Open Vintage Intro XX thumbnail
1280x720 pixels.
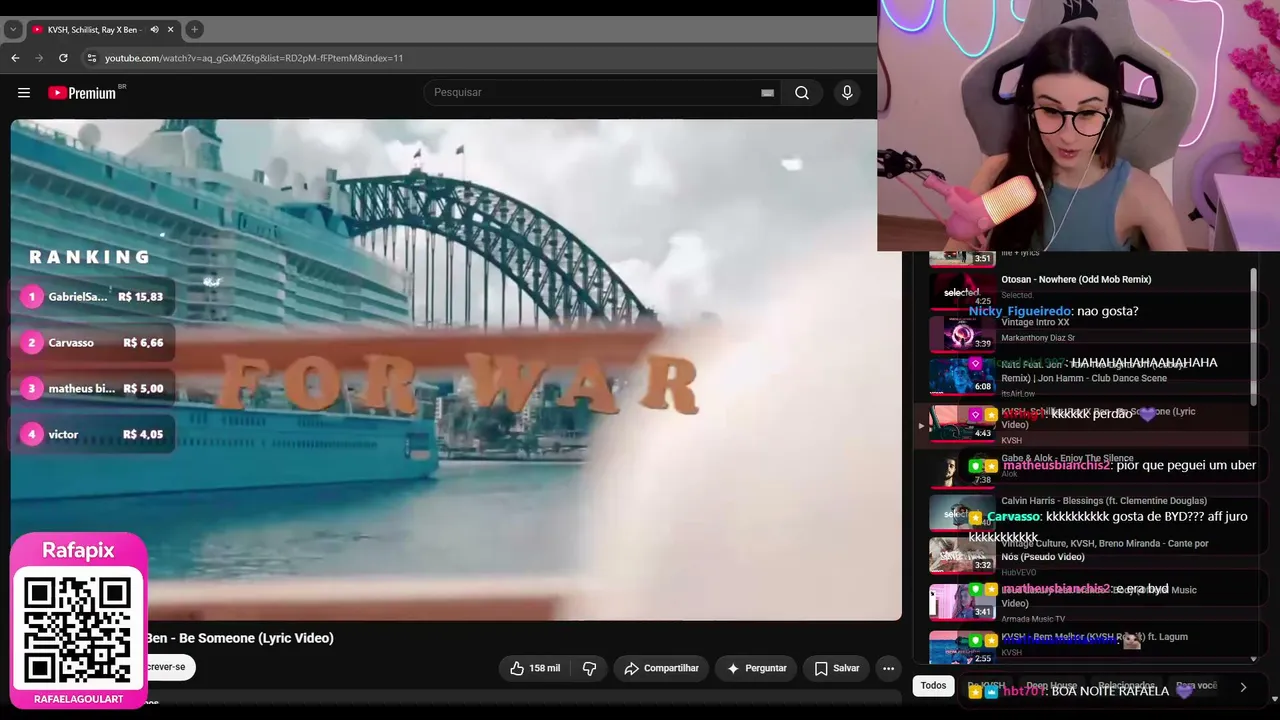[962, 333]
